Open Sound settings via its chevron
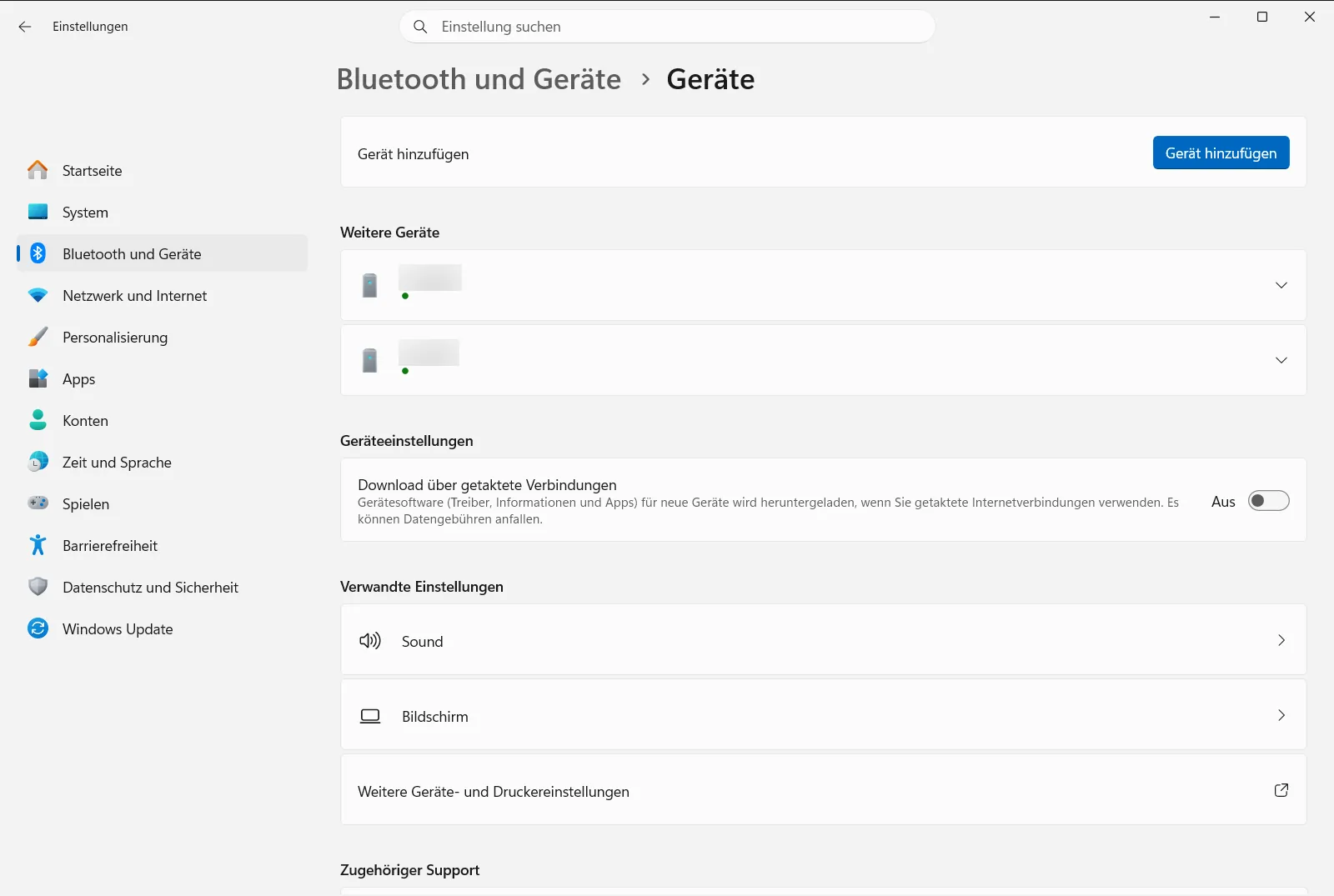This screenshot has width=1334, height=896. [x=1281, y=640]
